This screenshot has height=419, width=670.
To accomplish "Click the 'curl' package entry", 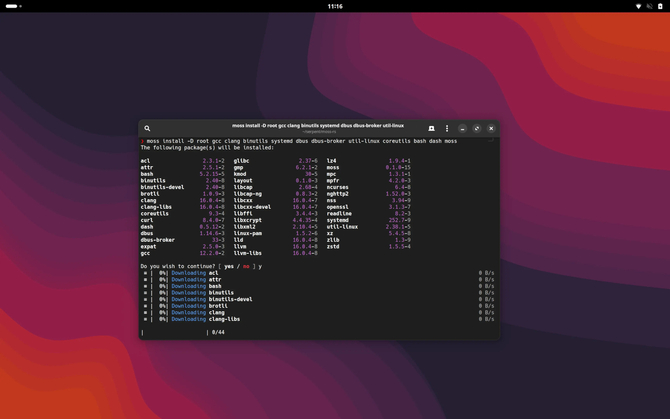I will coord(147,220).
